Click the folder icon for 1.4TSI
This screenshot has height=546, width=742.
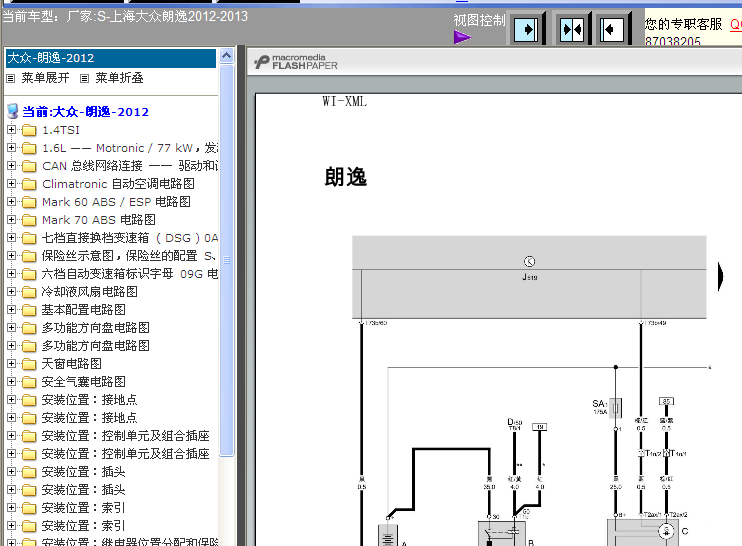(x=29, y=130)
